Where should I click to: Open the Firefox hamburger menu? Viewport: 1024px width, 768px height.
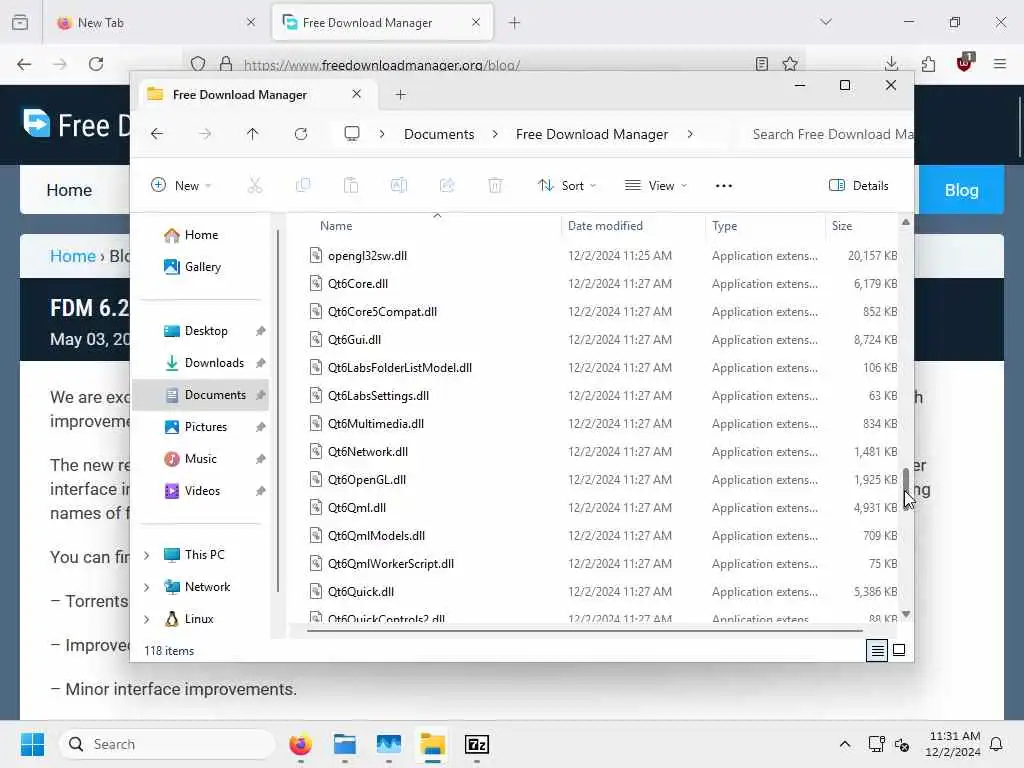tap(1000, 64)
